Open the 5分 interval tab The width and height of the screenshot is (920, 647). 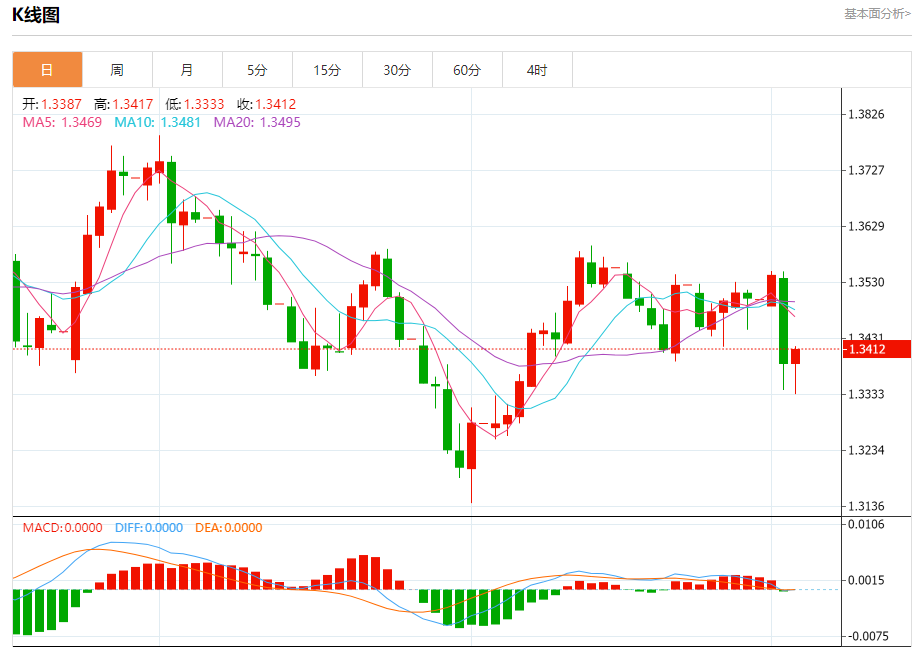[257, 70]
